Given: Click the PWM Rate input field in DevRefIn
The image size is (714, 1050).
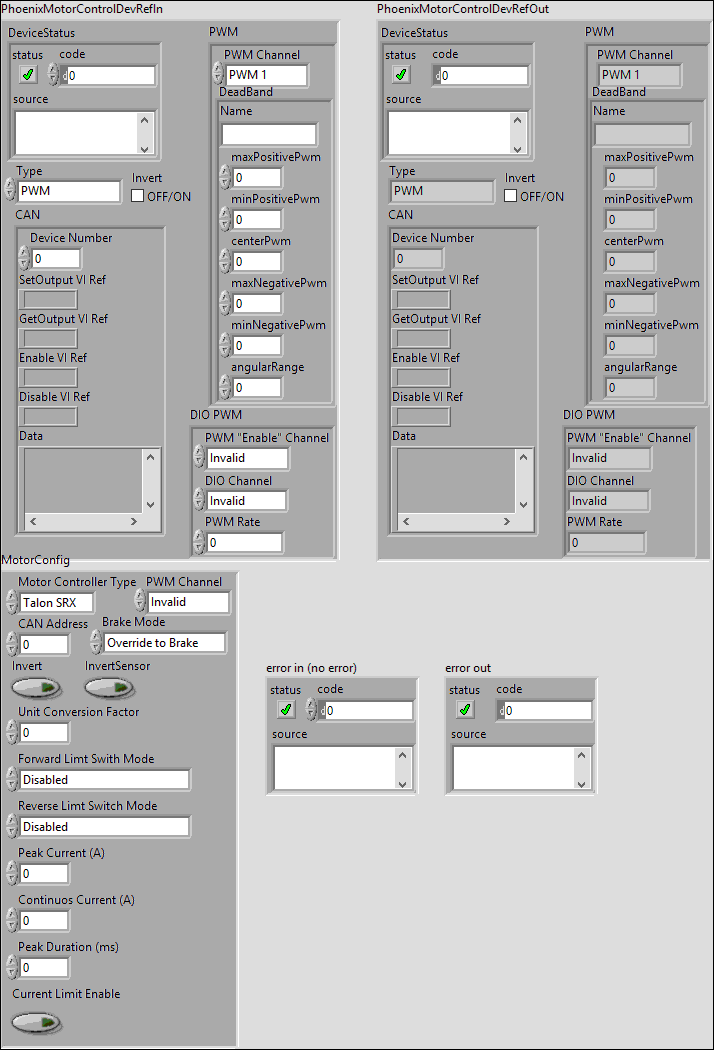Looking at the screenshot, I should 243,543.
